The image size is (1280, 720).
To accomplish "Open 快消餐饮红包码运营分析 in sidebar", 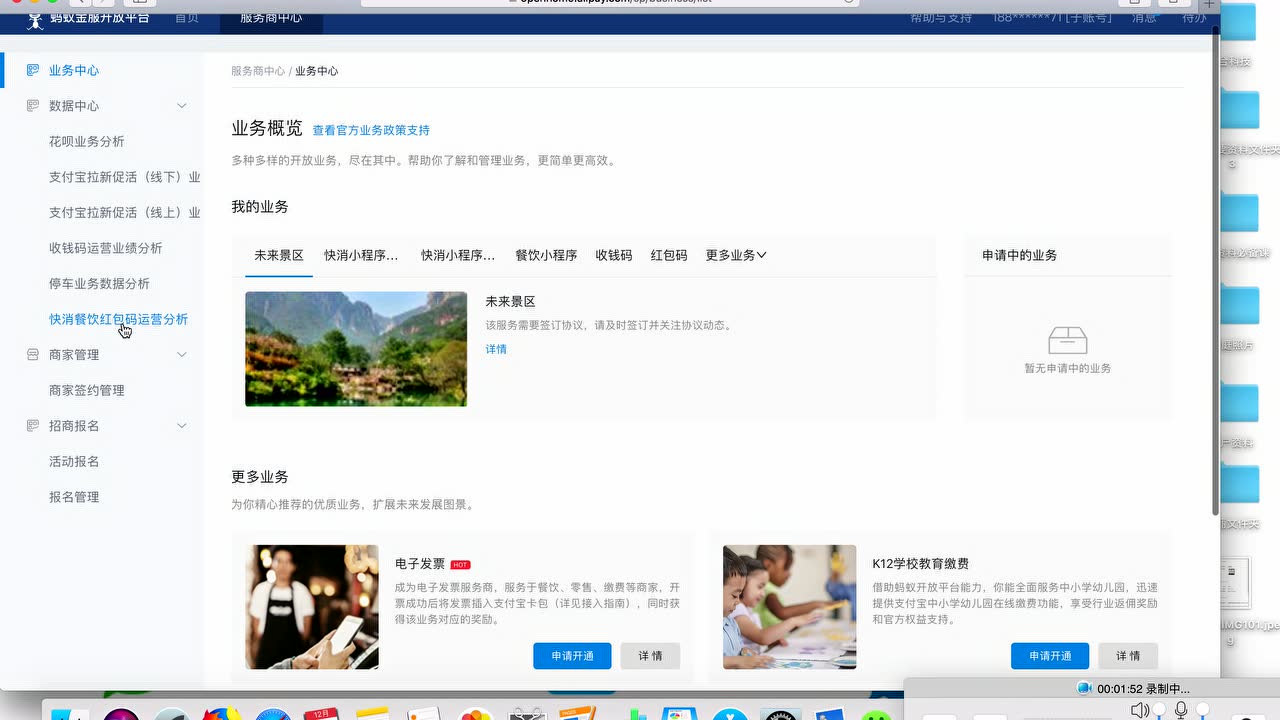I will click(x=118, y=320).
